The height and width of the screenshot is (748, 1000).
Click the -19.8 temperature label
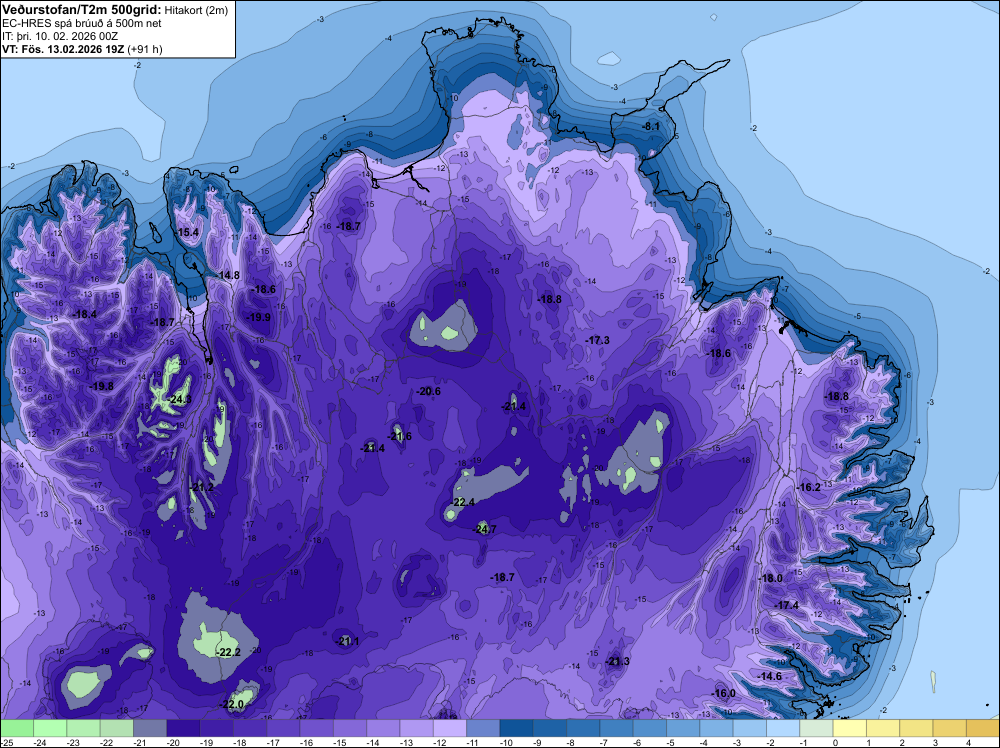[101, 386]
